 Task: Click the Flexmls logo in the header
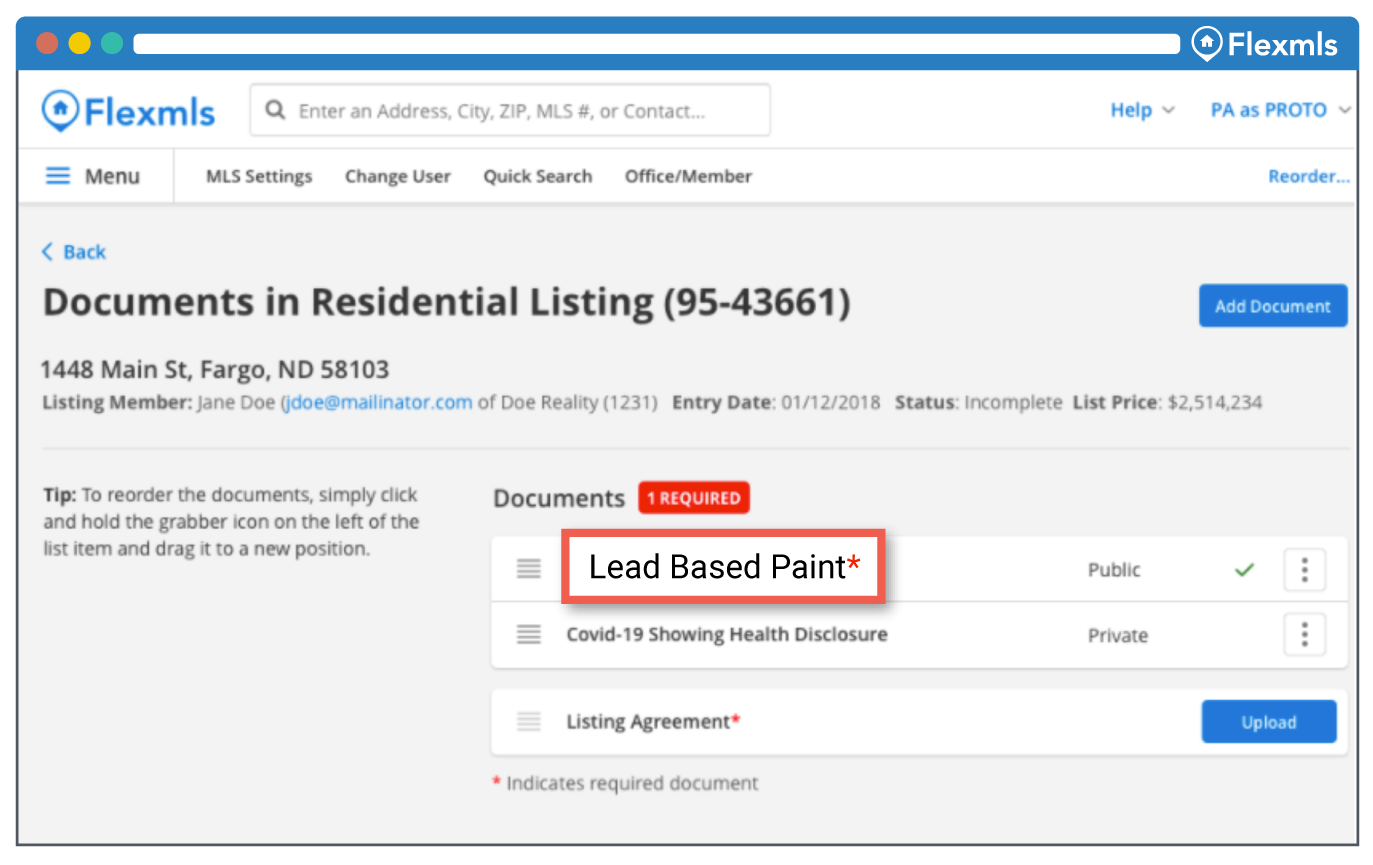(x=128, y=111)
